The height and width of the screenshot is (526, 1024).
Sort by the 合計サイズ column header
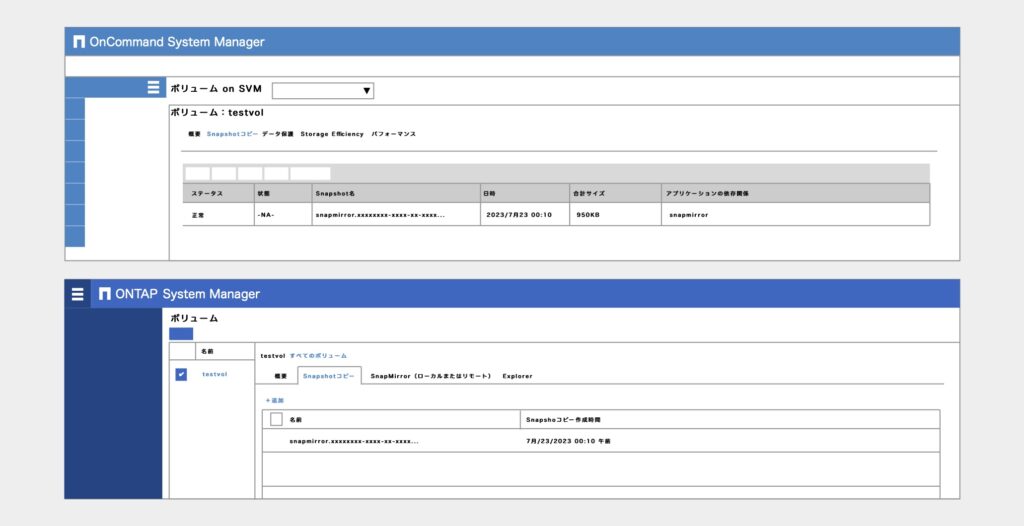click(x=587, y=193)
